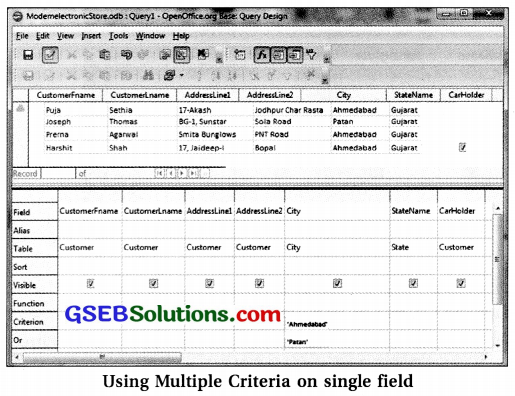Toggle the Edit Data toolbar button
This screenshot has height=396, width=515.
point(50,55)
